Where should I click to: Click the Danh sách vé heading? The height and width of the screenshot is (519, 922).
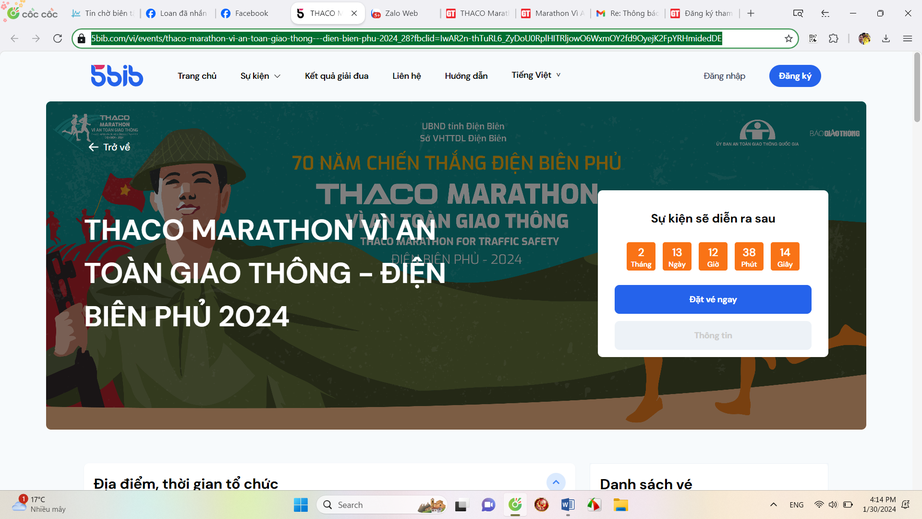pos(646,484)
